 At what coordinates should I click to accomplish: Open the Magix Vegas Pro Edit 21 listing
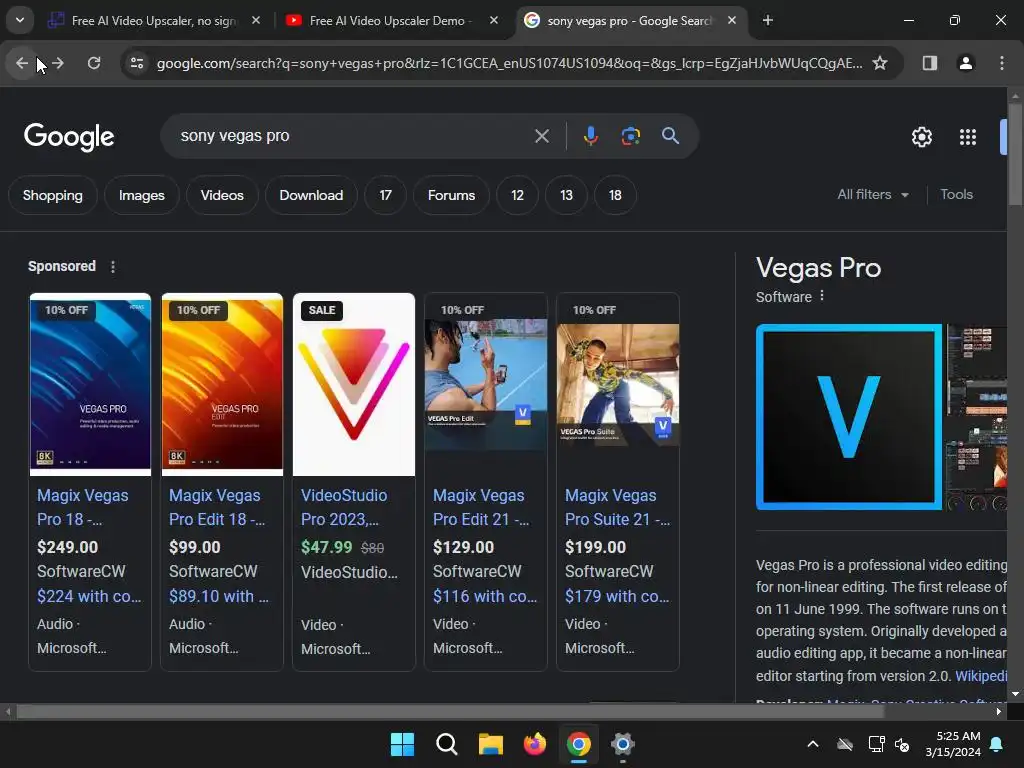[481, 507]
